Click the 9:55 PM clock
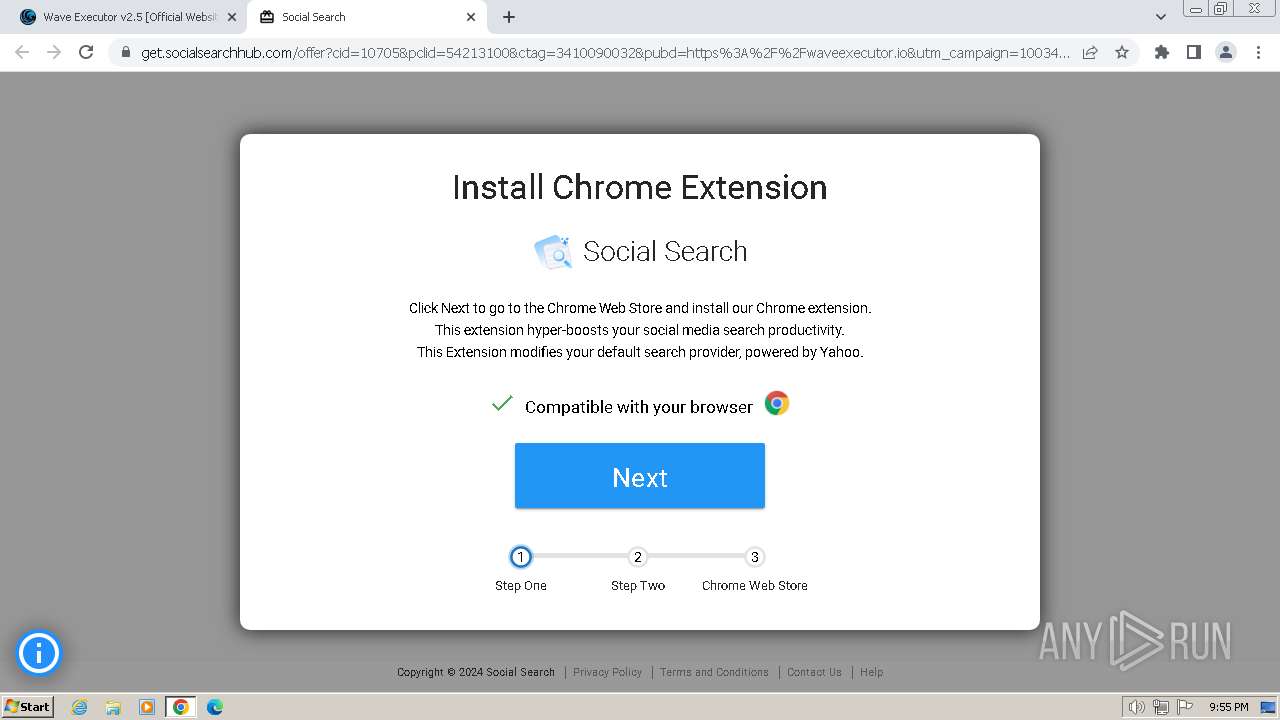1280x720 pixels. click(1228, 707)
